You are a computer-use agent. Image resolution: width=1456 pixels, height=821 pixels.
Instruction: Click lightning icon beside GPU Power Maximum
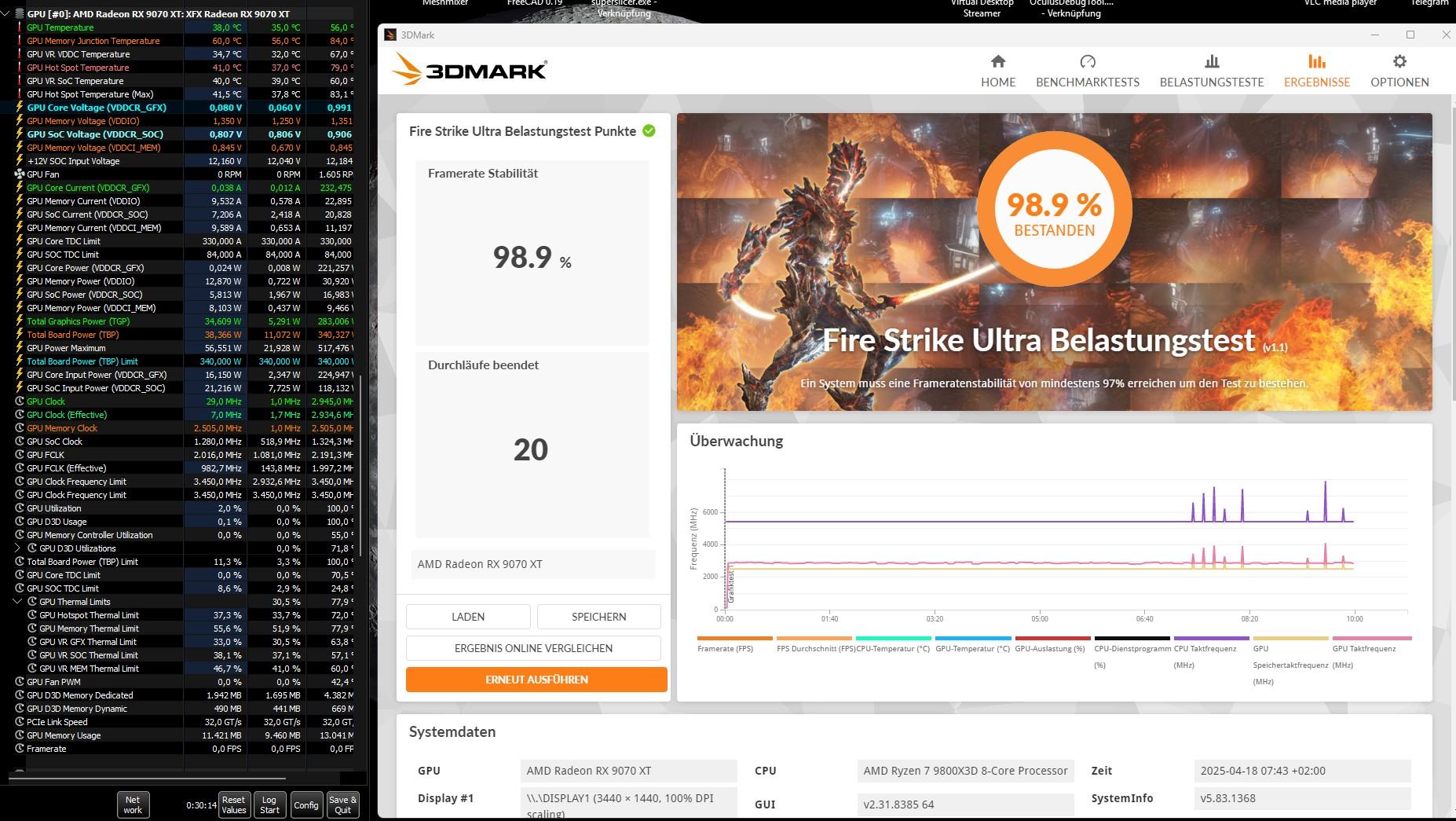(20, 348)
